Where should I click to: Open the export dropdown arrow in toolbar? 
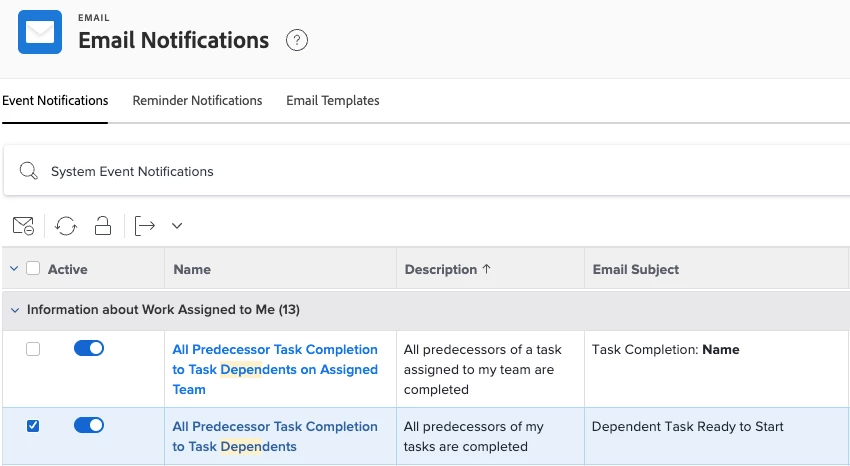click(x=177, y=226)
